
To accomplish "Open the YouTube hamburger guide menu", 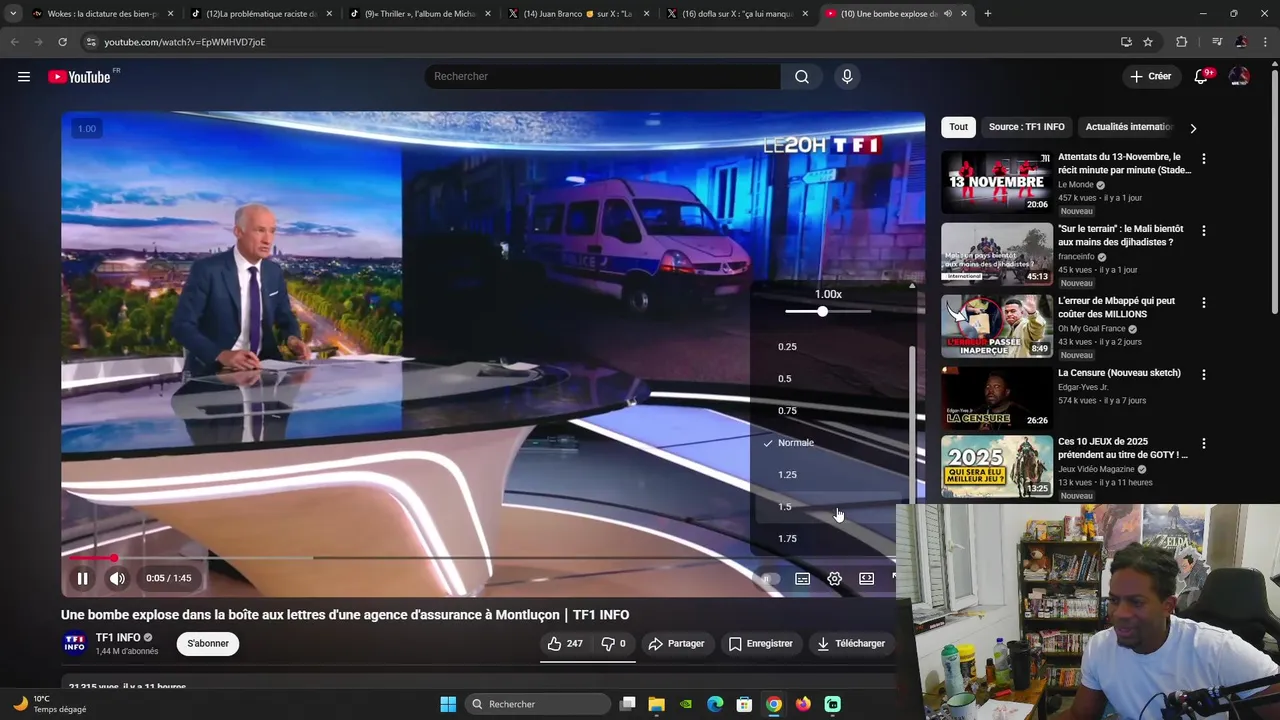I will (x=24, y=77).
